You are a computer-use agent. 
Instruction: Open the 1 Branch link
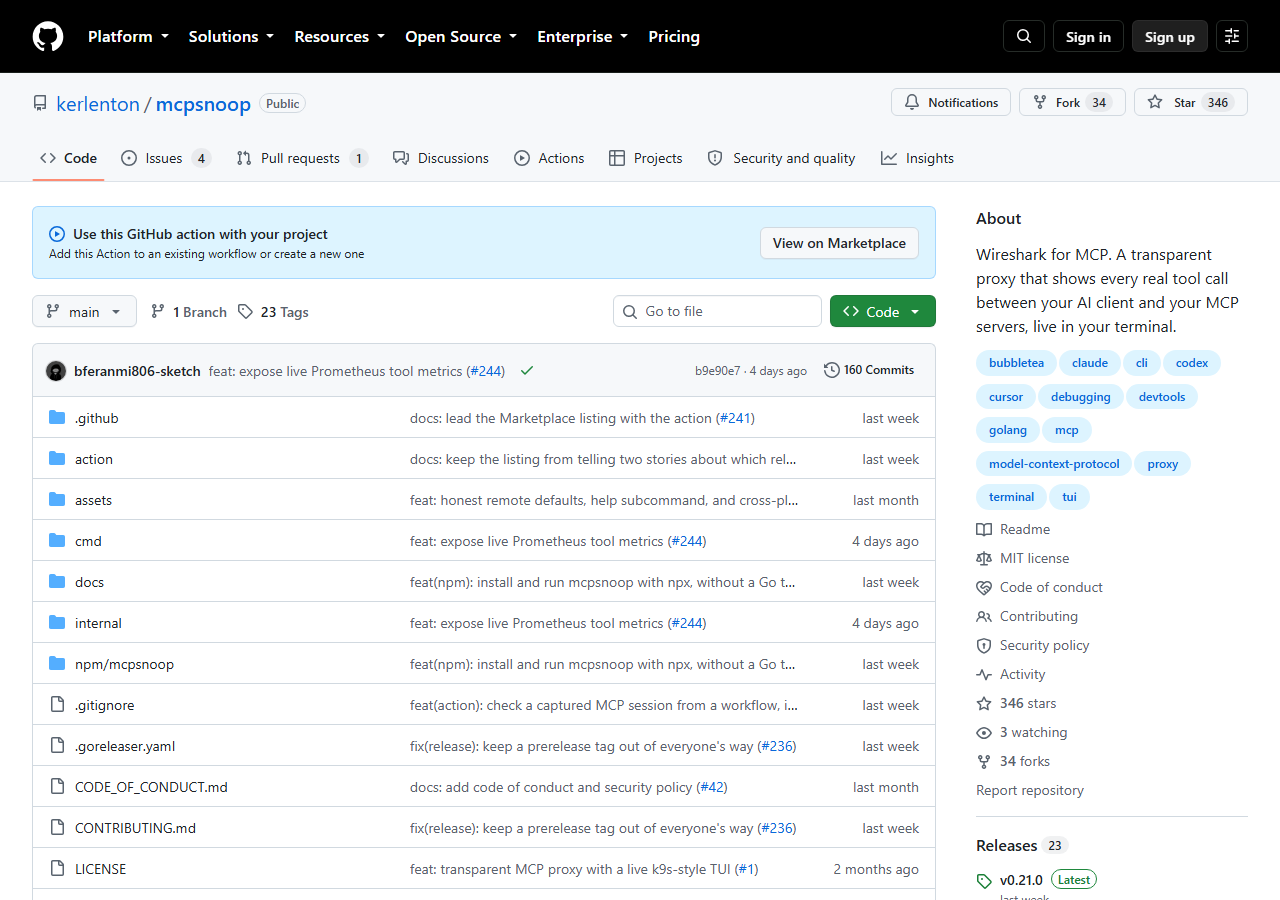tap(189, 312)
